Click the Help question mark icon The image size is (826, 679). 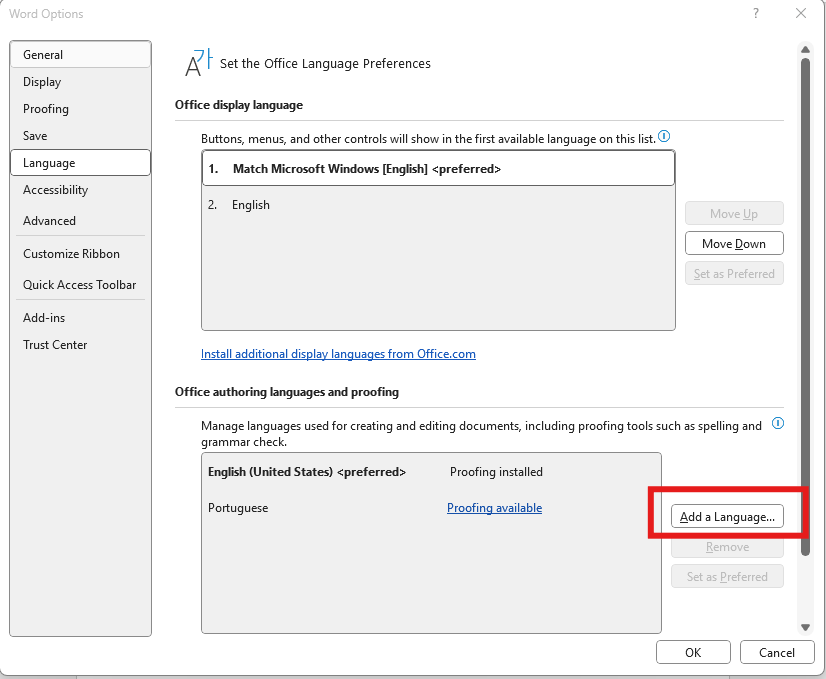[x=756, y=13]
